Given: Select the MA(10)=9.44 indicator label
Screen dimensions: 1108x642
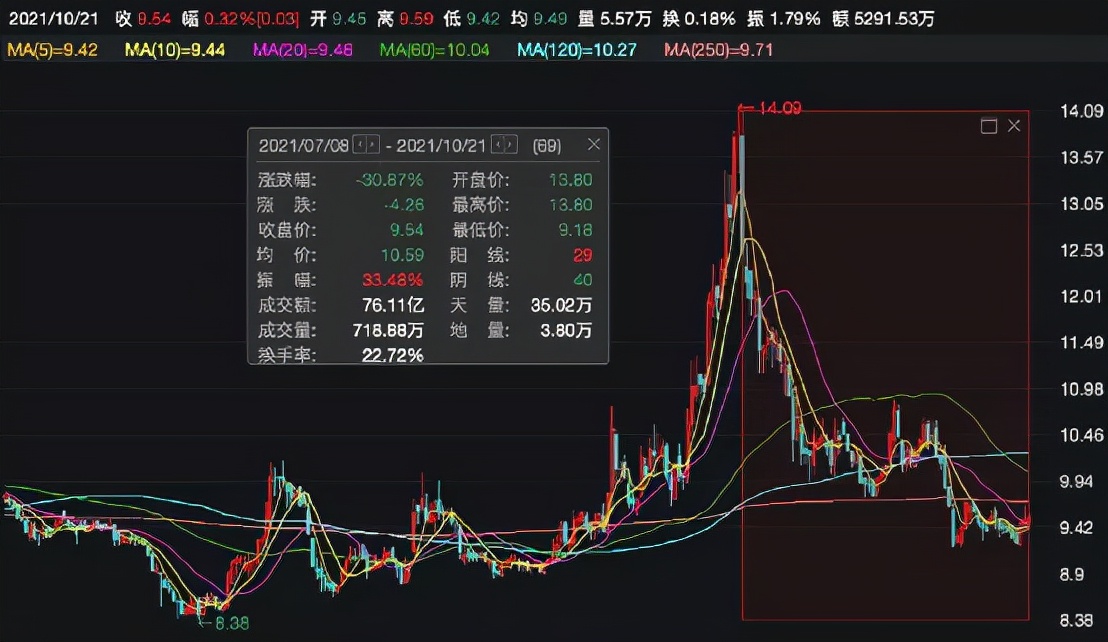Looking at the screenshot, I should pos(175,49).
